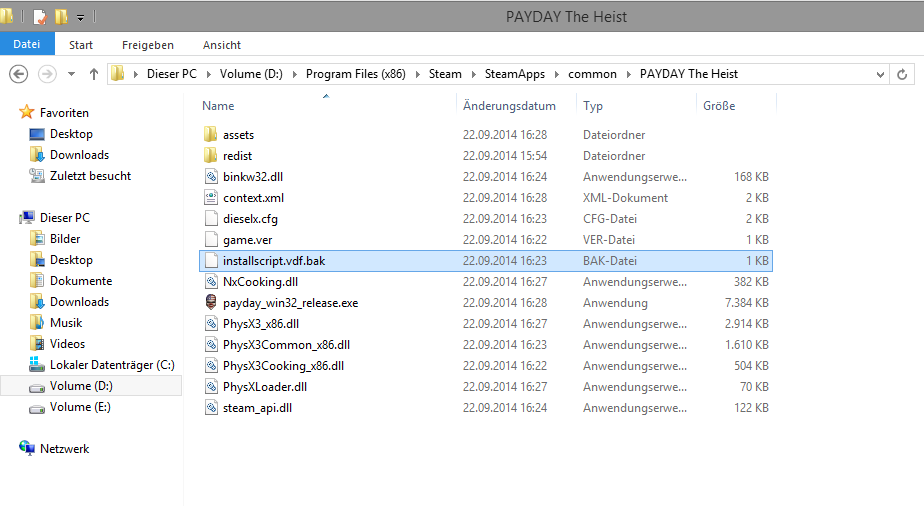Expand address bar history dropdown
The image size is (924, 506).
tap(880, 74)
